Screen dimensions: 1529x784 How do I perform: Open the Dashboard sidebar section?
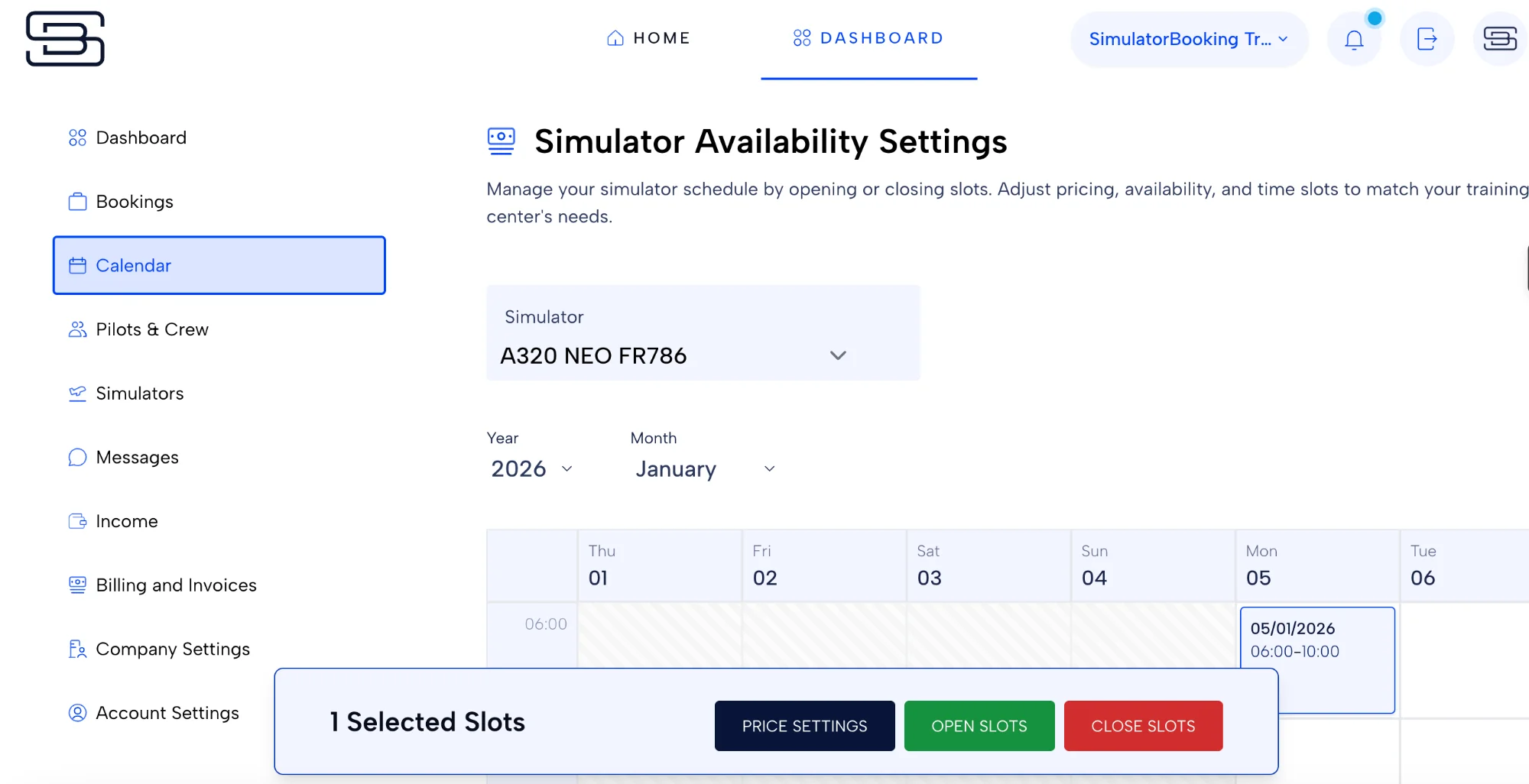point(141,138)
